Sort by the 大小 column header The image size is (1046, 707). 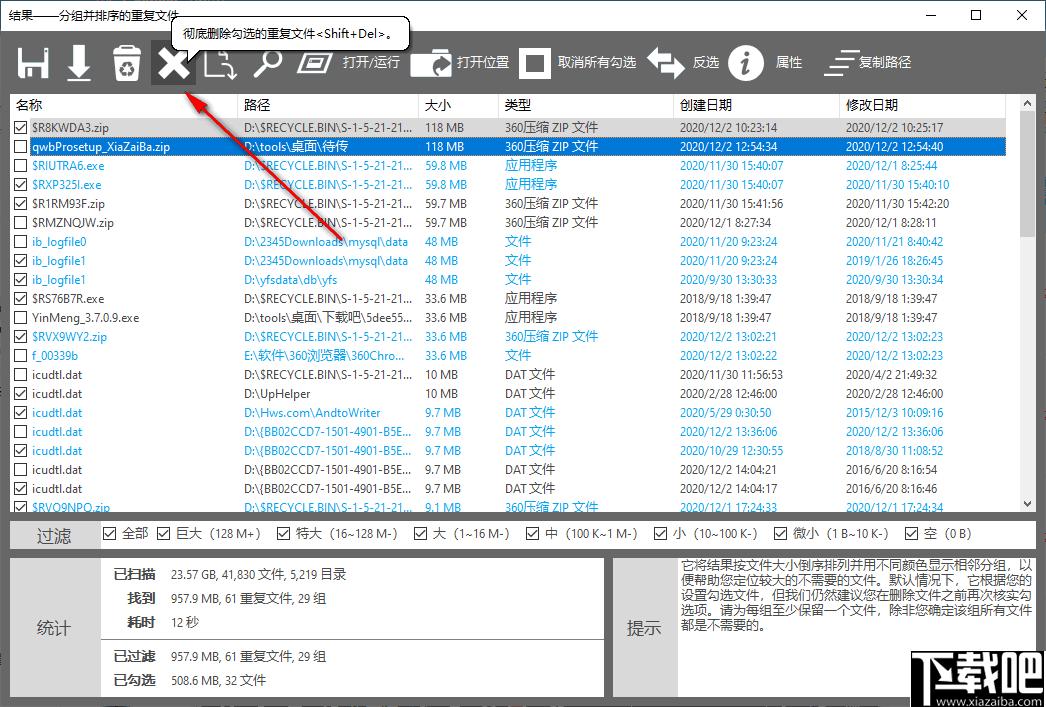(x=458, y=105)
